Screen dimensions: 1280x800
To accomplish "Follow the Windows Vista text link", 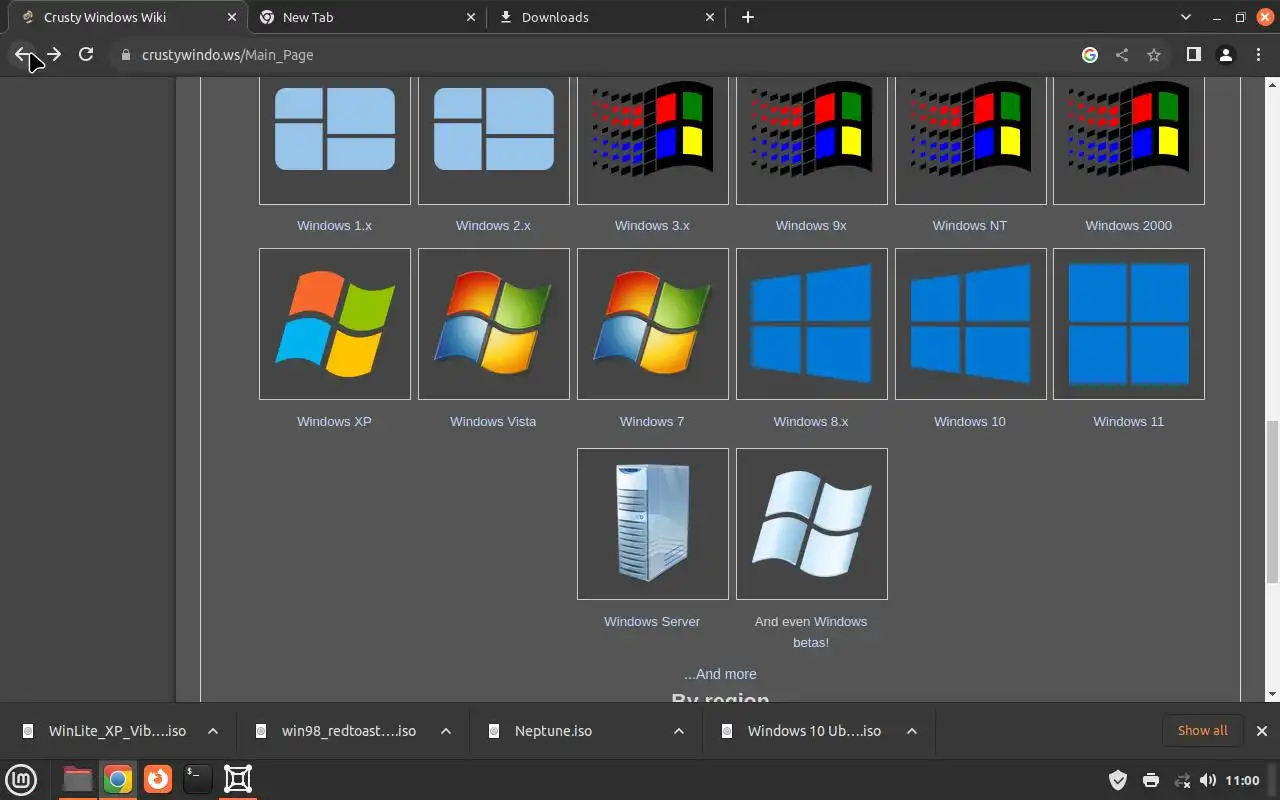I will [493, 422].
